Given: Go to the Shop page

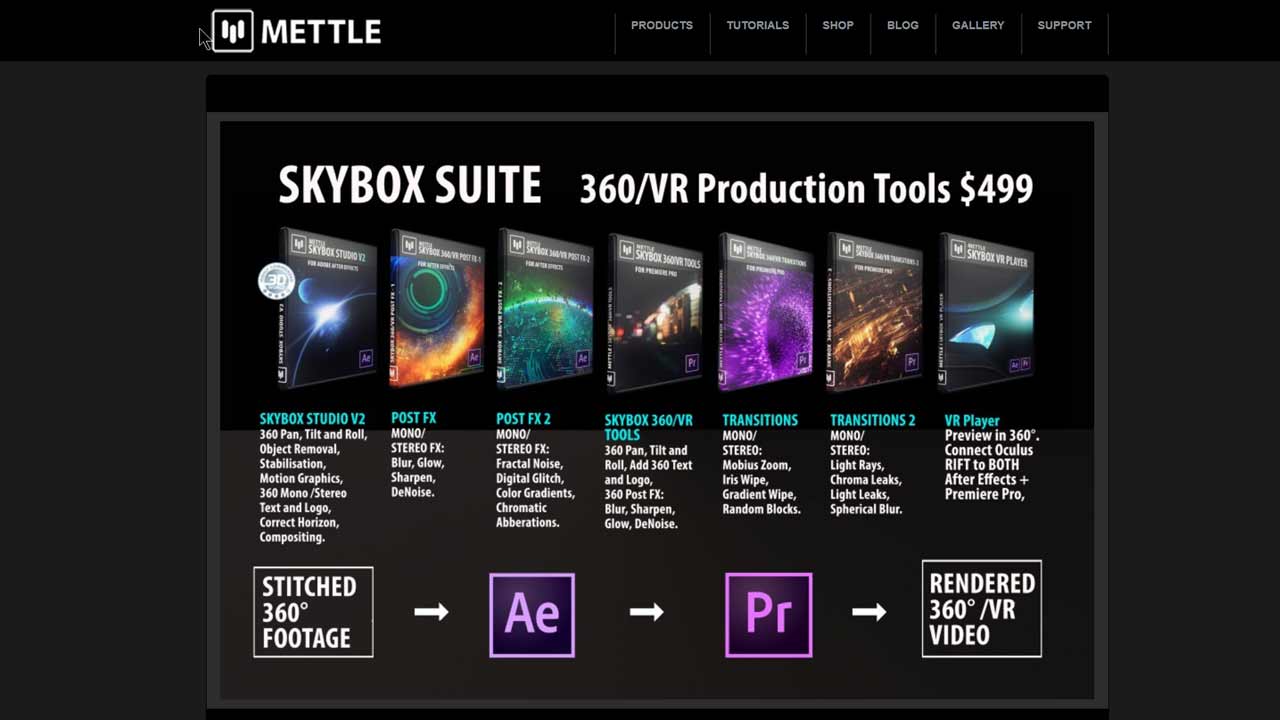Looking at the screenshot, I should click(x=838, y=26).
